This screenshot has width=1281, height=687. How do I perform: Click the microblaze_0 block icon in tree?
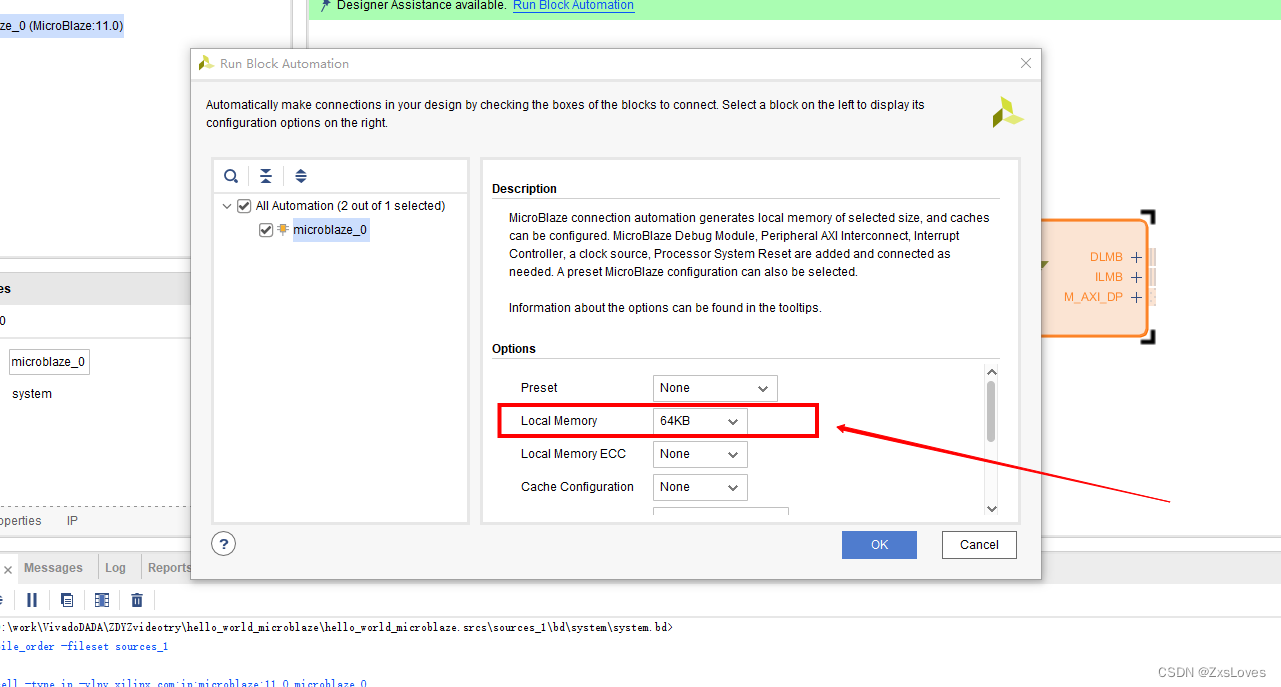point(283,230)
